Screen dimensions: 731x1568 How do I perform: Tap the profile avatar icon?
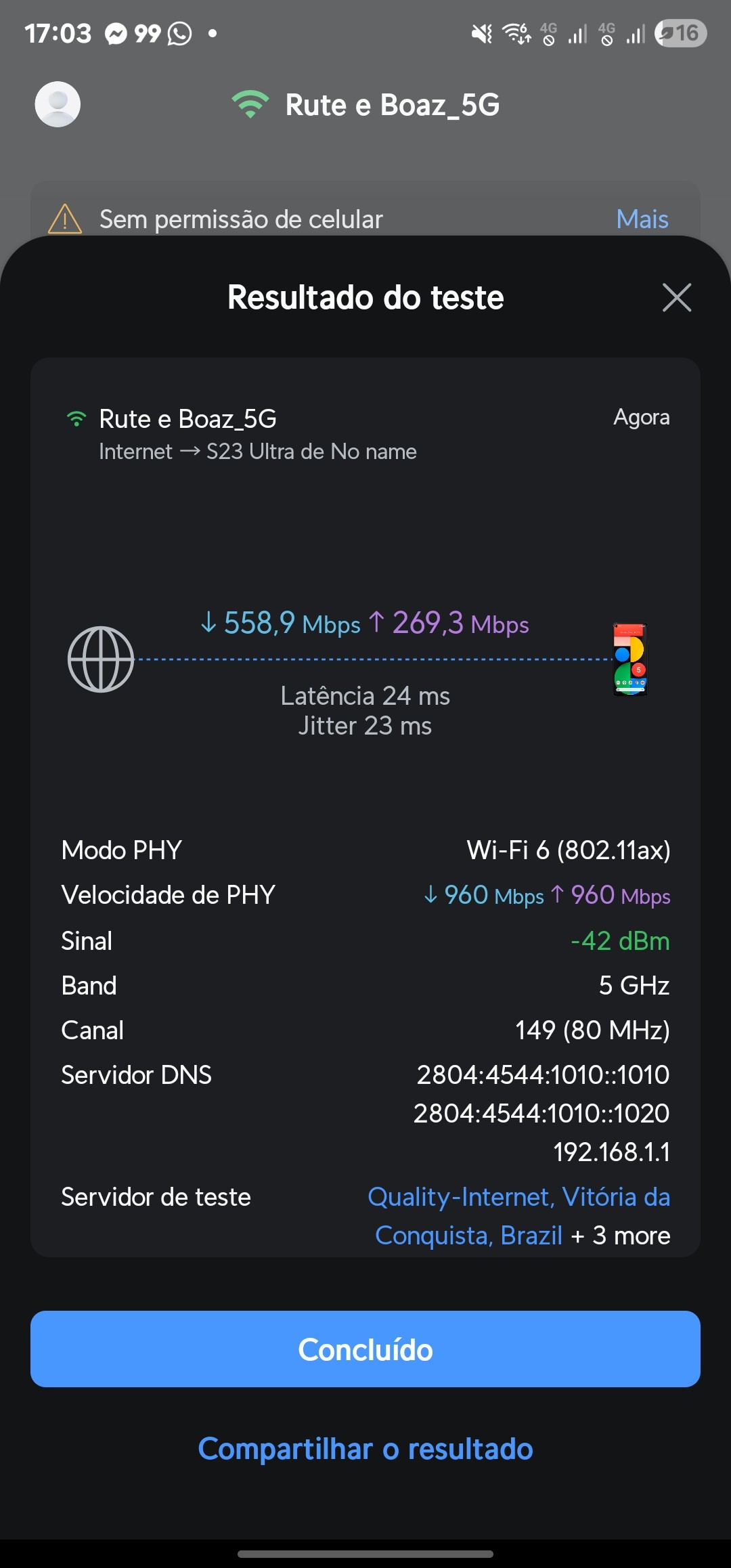point(58,104)
